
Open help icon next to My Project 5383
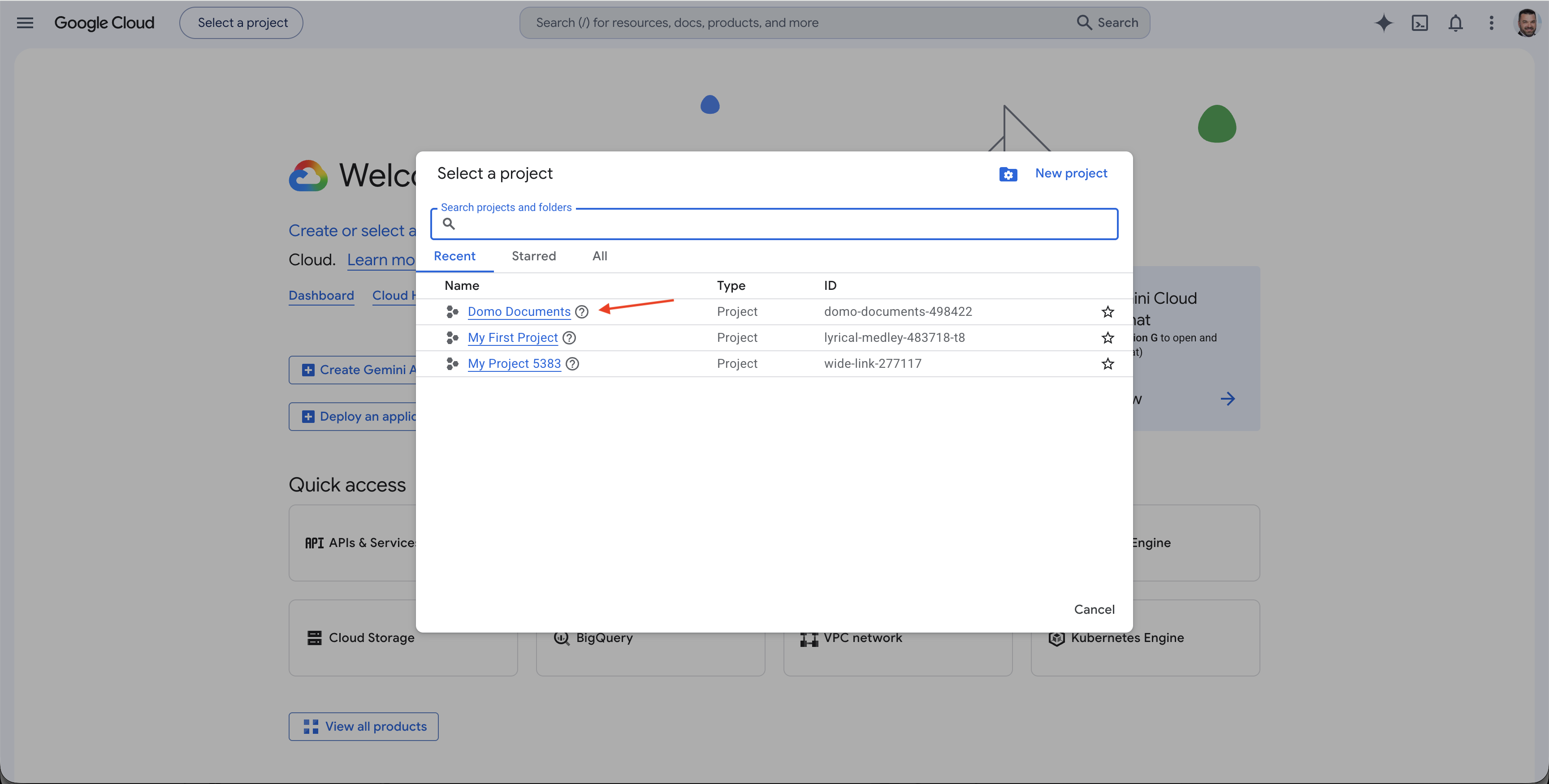click(x=572, y=364)
